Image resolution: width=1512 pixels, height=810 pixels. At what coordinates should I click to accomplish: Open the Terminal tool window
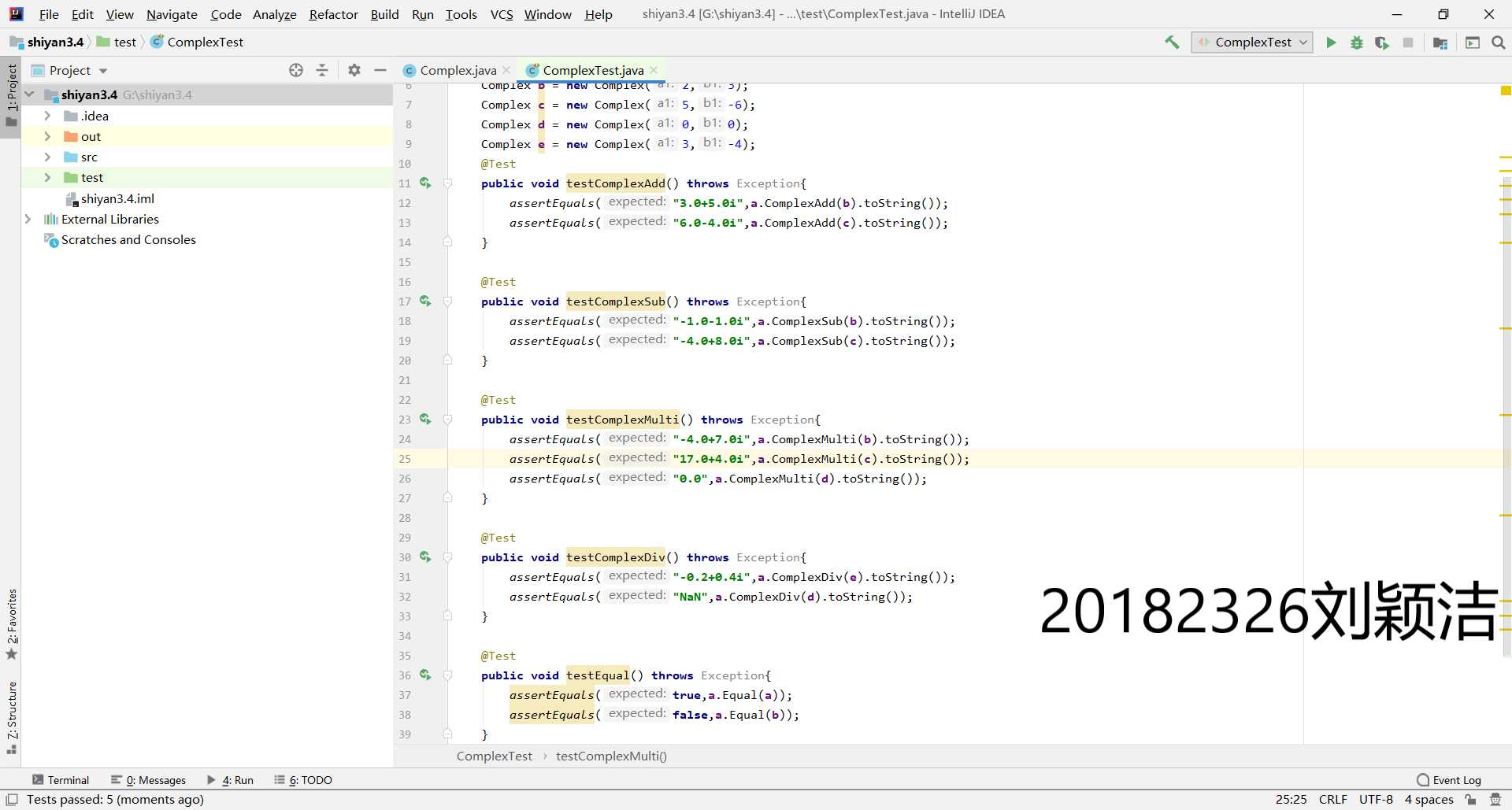coord(61,780)
